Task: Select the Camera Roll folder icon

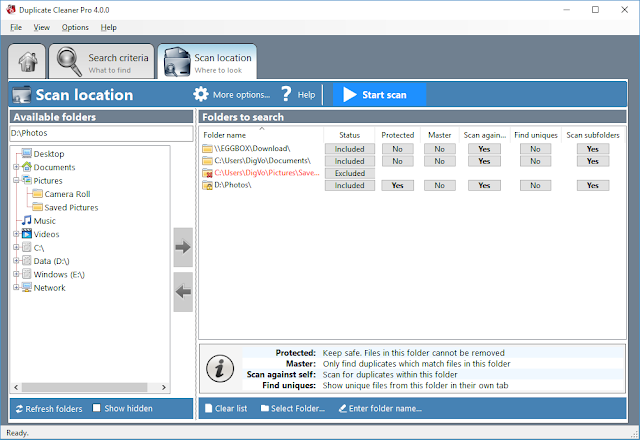Action: tap(38, 193)
